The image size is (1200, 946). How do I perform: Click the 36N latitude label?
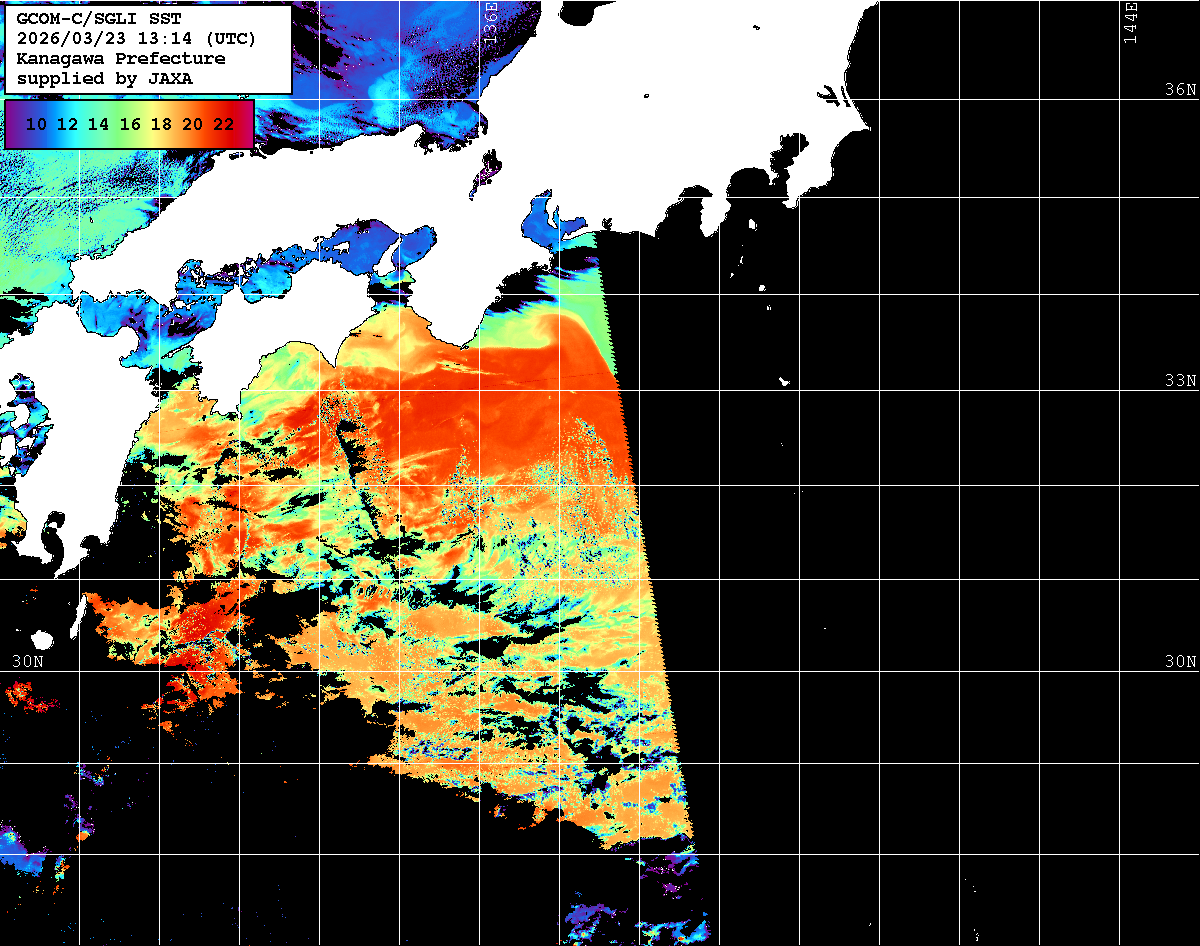point(1180,90)
